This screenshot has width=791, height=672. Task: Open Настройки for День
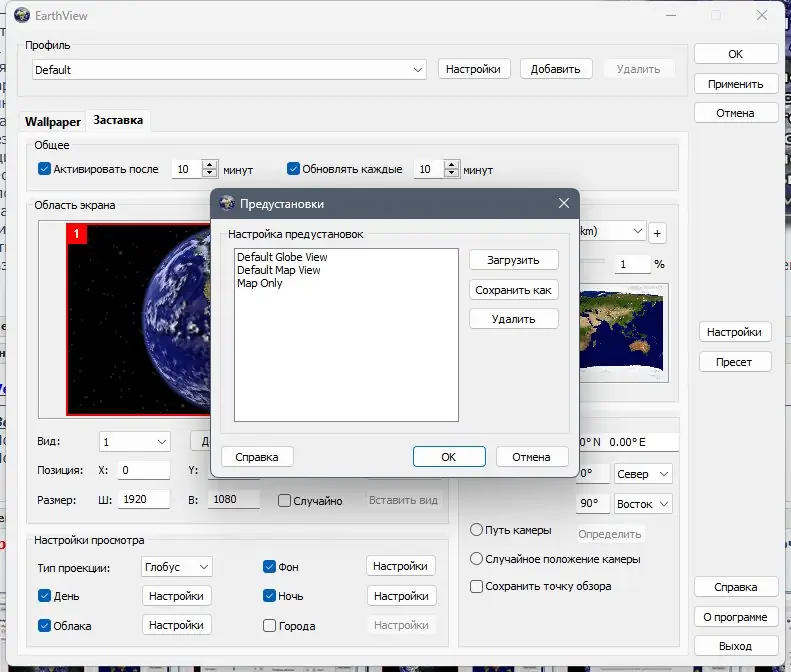(177, 596)
